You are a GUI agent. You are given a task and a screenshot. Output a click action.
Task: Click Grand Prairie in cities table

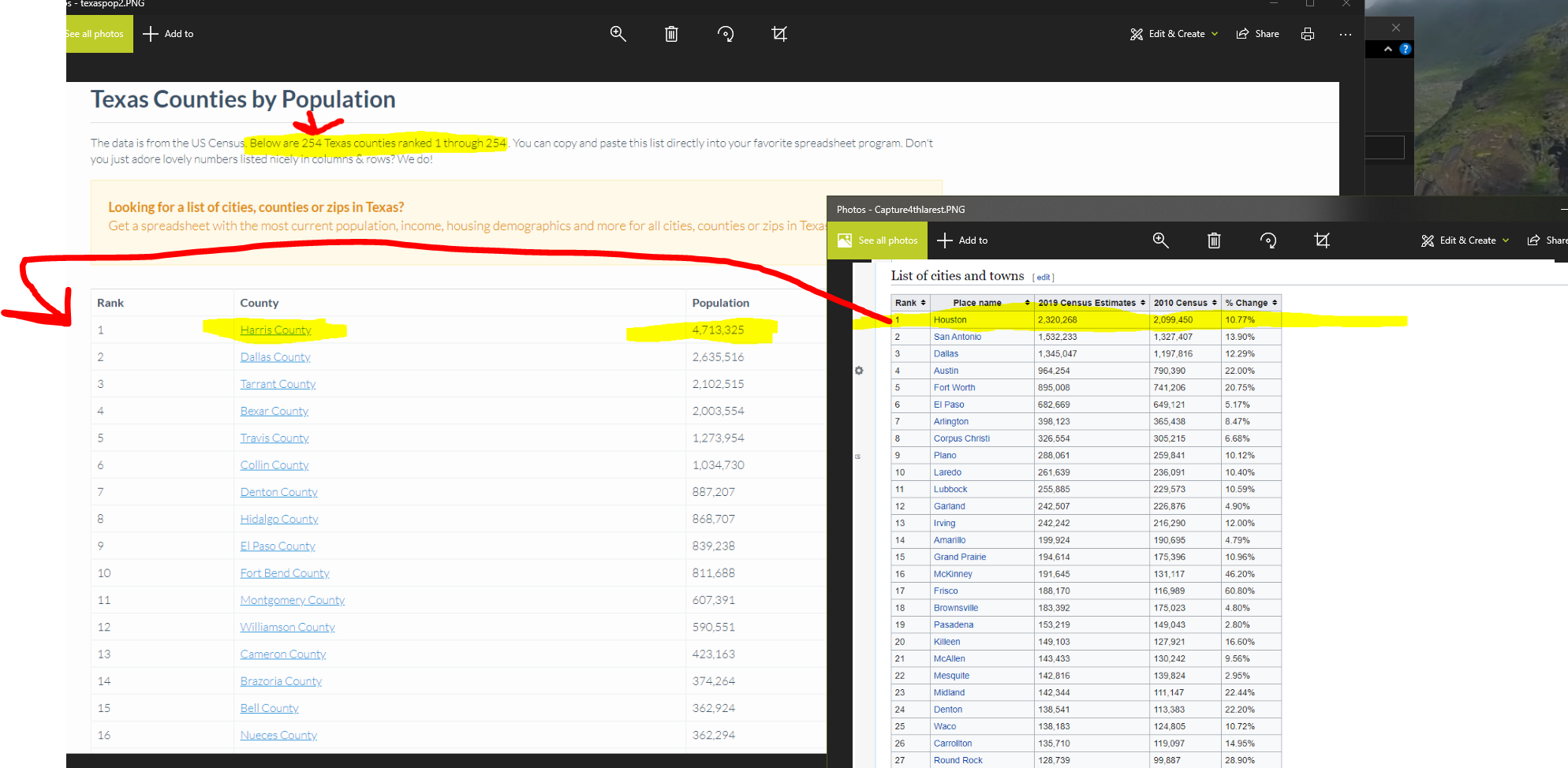960,557
